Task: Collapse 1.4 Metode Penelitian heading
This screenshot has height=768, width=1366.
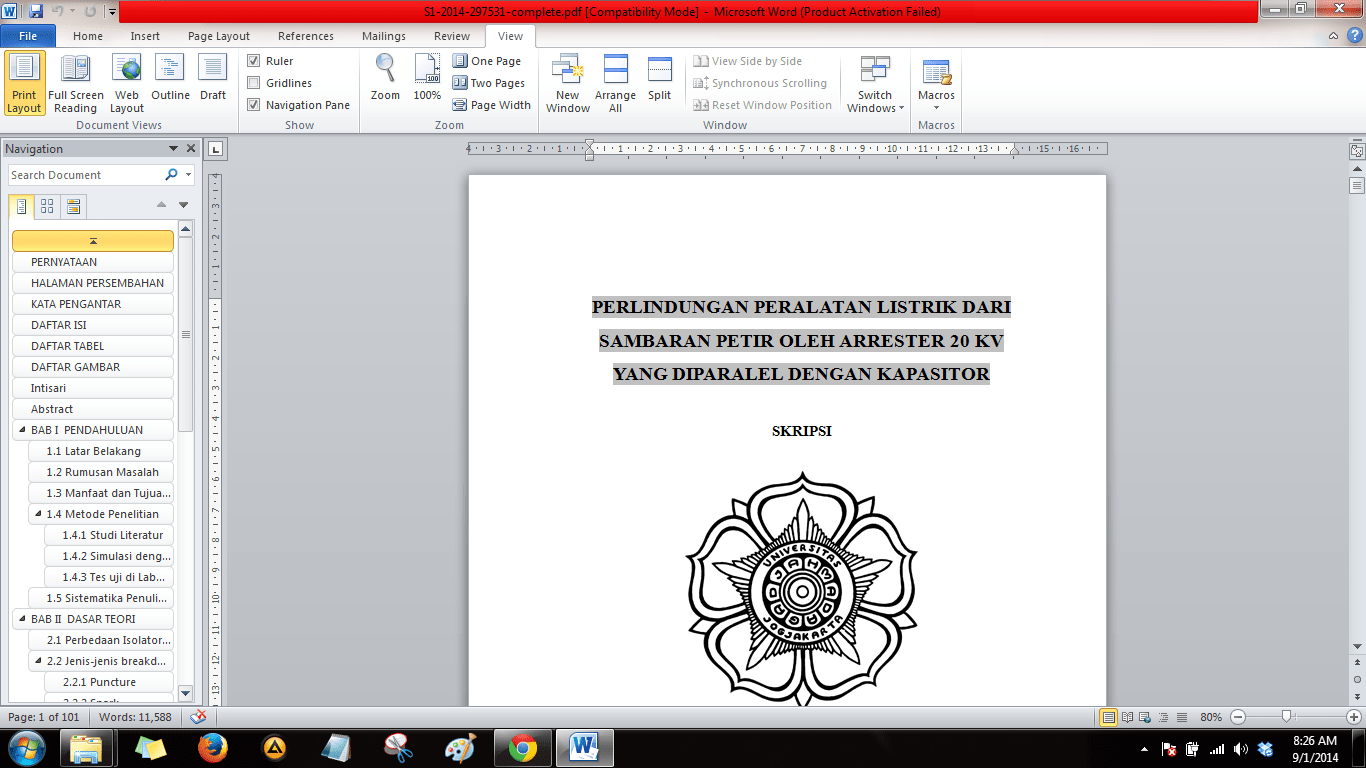Action: click(38, 514)
